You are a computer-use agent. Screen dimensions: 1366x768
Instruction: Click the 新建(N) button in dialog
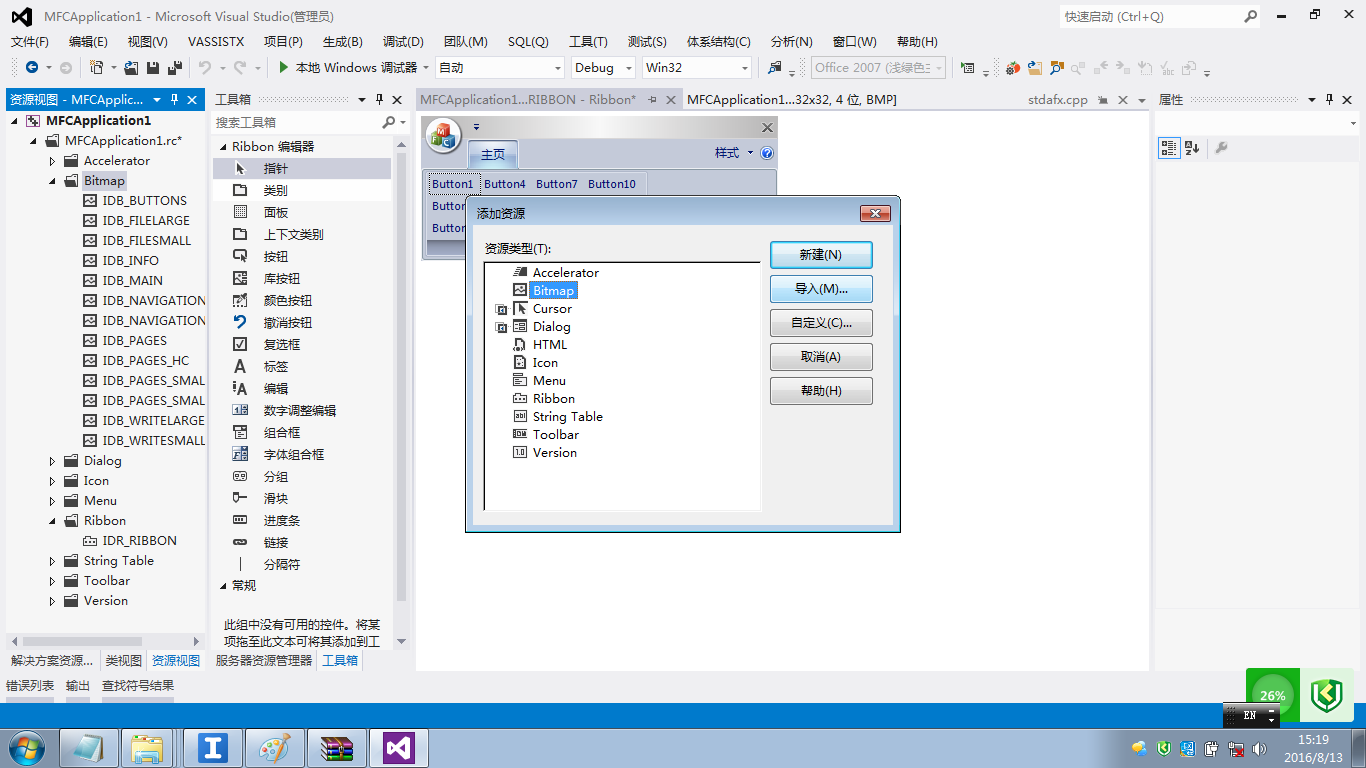pos(820,255)
